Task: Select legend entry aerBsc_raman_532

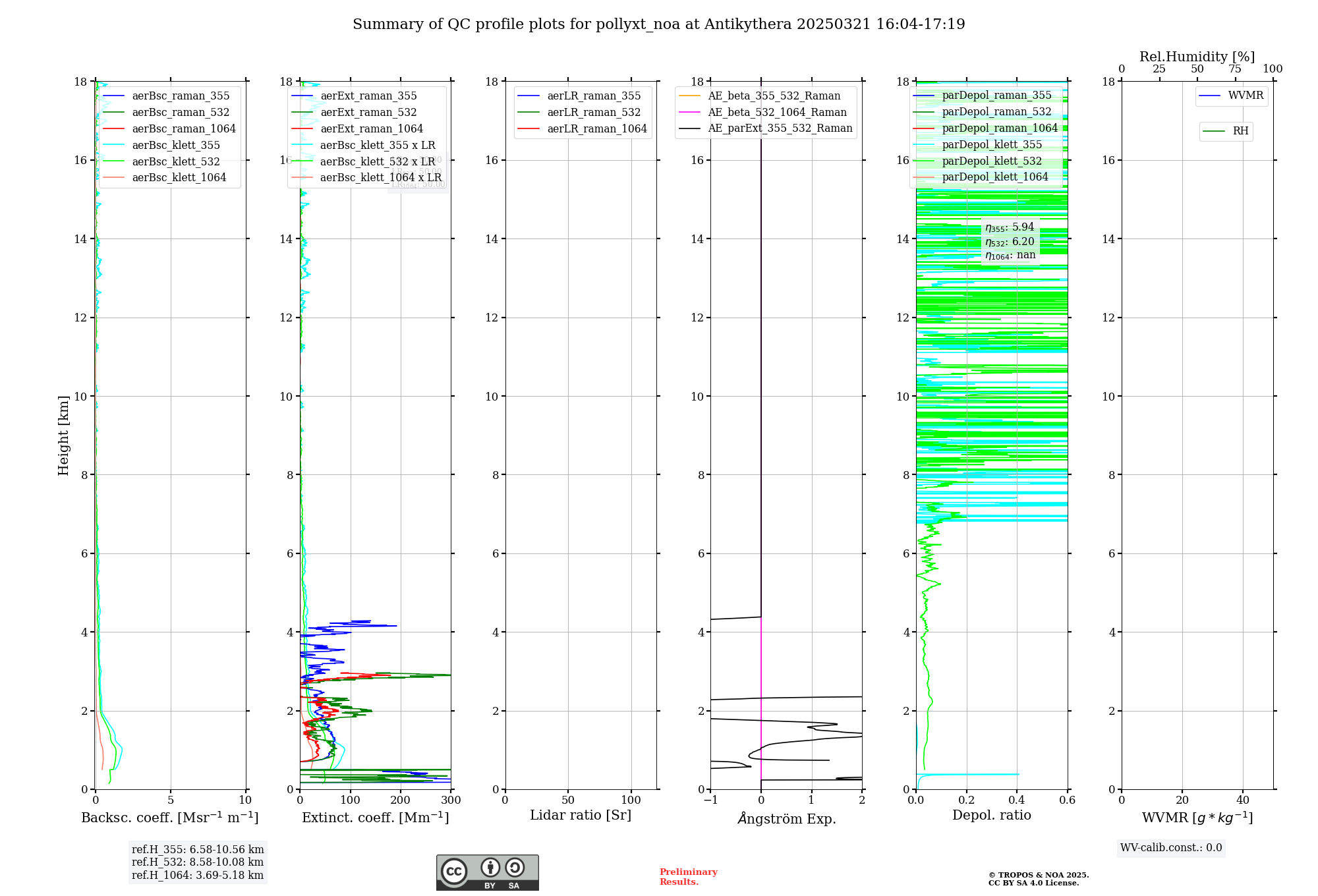Action: pyautogui.click(x=166, y=113)
